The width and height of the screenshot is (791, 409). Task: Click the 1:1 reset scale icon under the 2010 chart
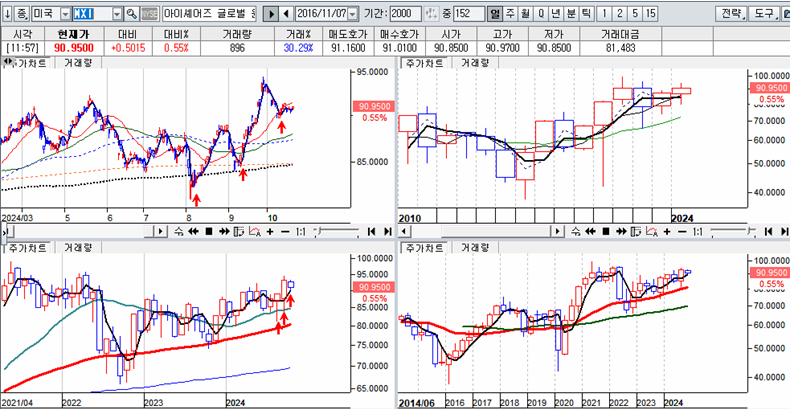tap(698, 231)
